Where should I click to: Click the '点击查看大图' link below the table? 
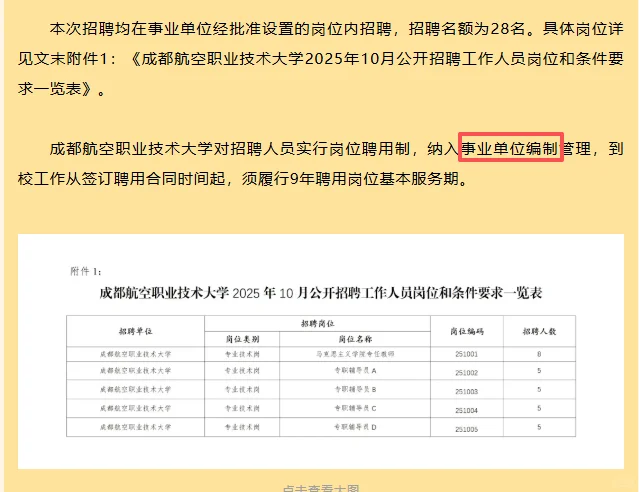(321, 488)
